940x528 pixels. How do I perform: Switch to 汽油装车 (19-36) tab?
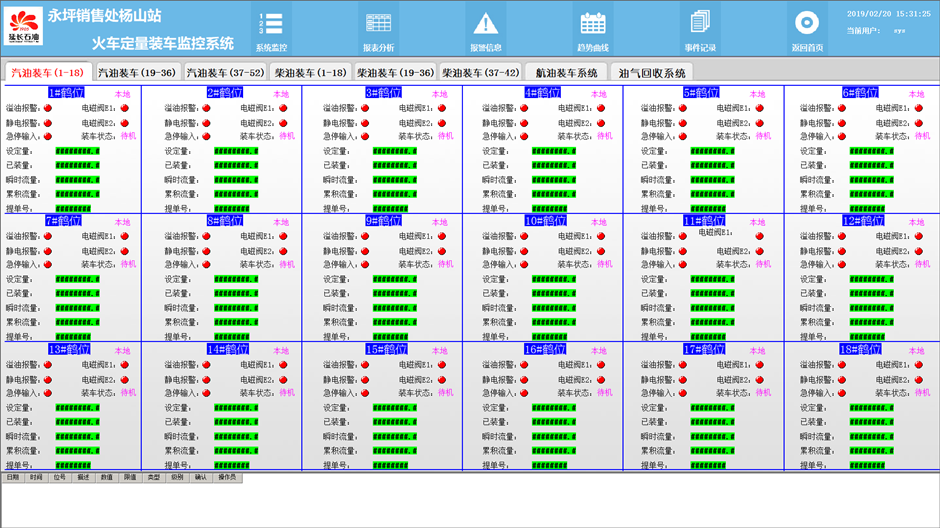pos(136,73)
